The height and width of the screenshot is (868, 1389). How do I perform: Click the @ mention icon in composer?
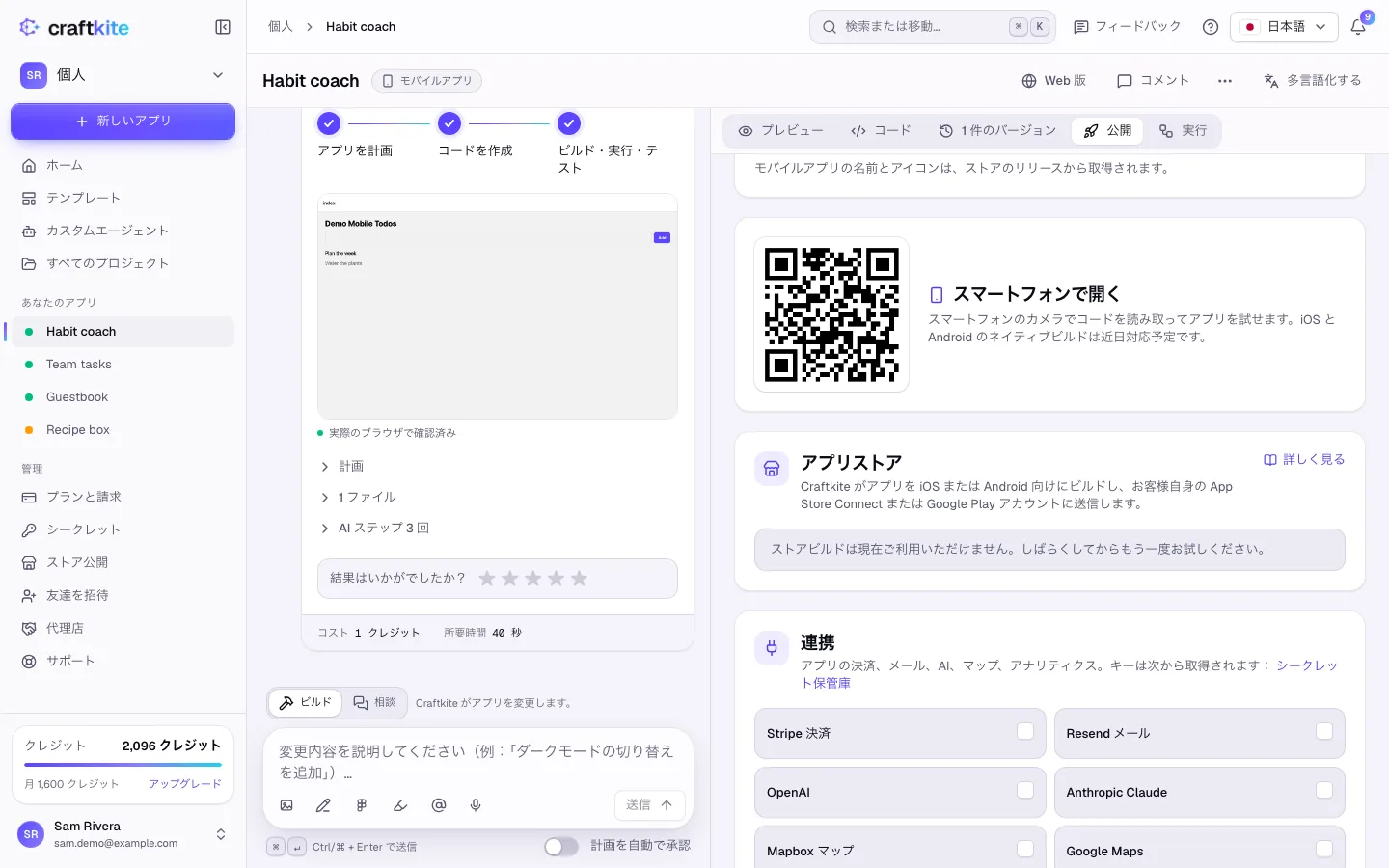point(439,805)
